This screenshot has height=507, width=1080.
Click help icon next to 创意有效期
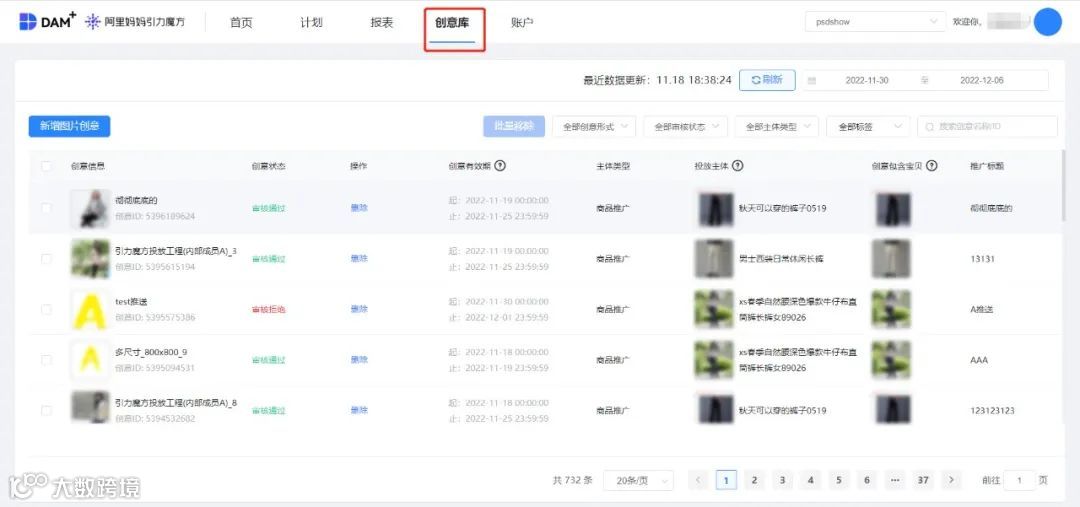(x=500, y=166)
